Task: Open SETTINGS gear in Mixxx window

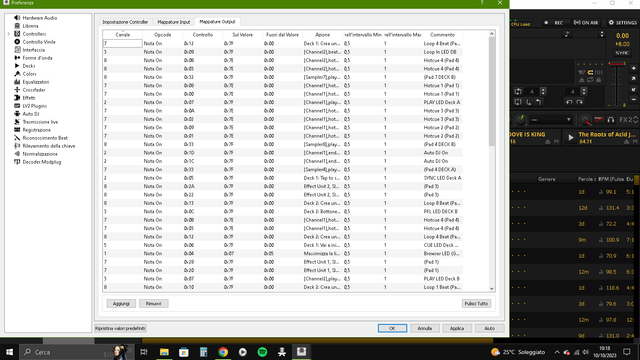Action: pos(622,22)
